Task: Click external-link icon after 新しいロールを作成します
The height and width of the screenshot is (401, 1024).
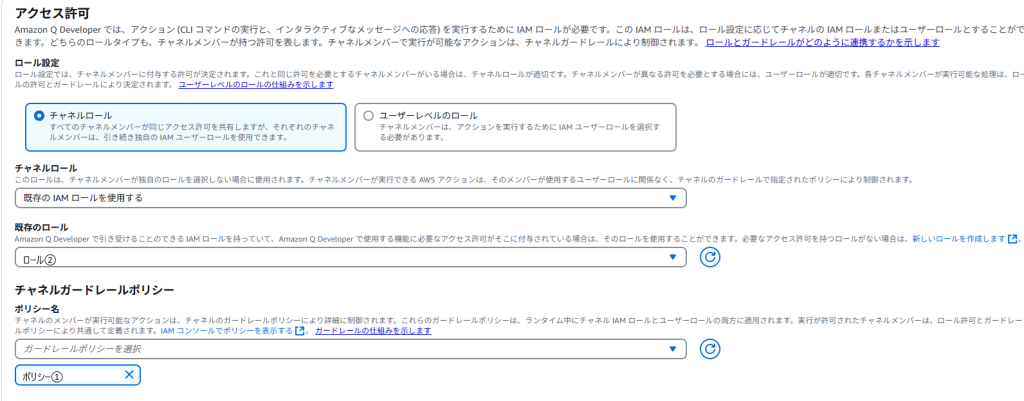Action: [1013, 239]
